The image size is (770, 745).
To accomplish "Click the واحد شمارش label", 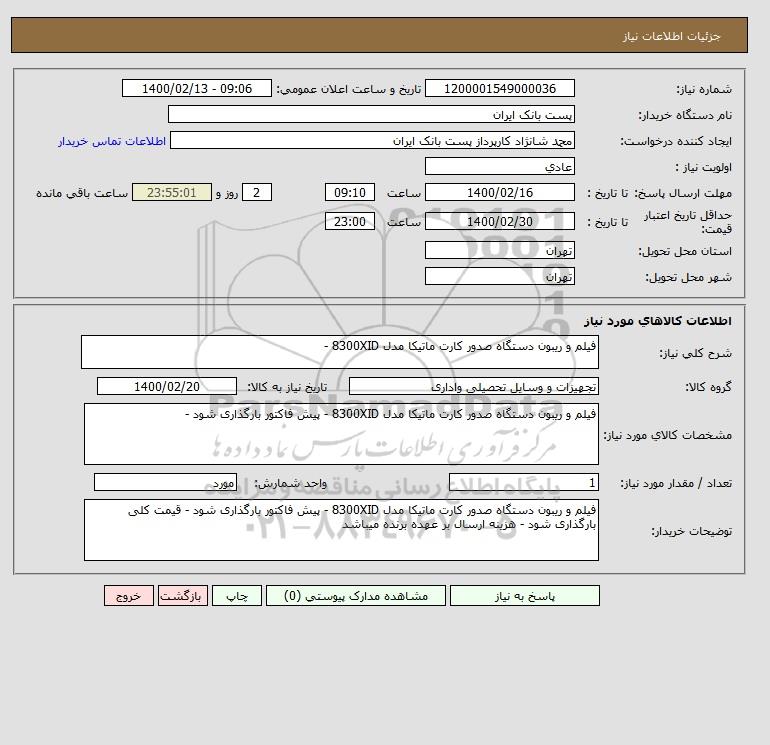I will [x=290, y=483].
